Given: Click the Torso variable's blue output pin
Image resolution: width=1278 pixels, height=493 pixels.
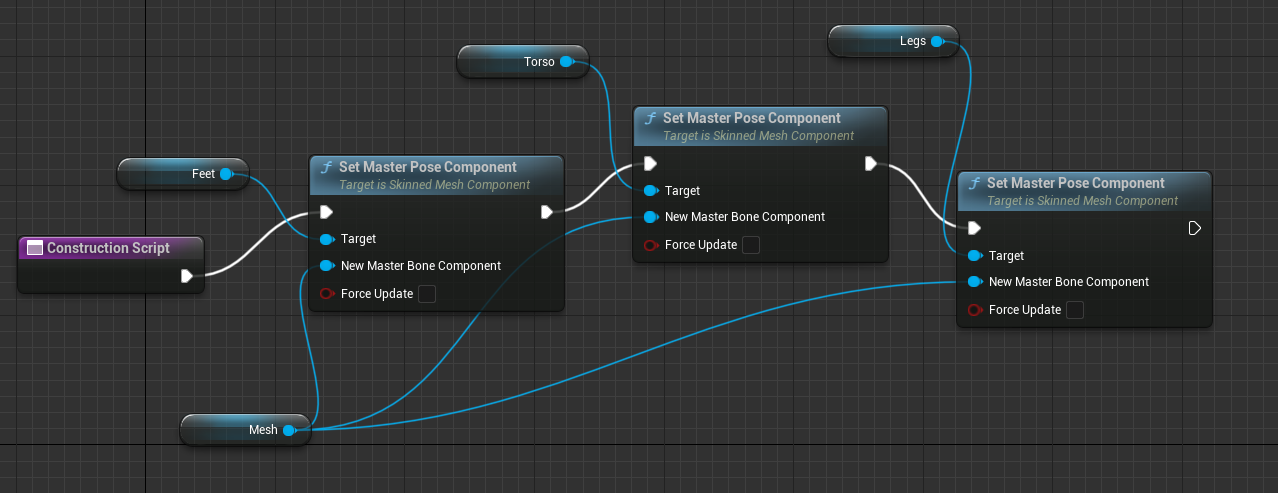Looking at the screenshot, I should 566,62.
